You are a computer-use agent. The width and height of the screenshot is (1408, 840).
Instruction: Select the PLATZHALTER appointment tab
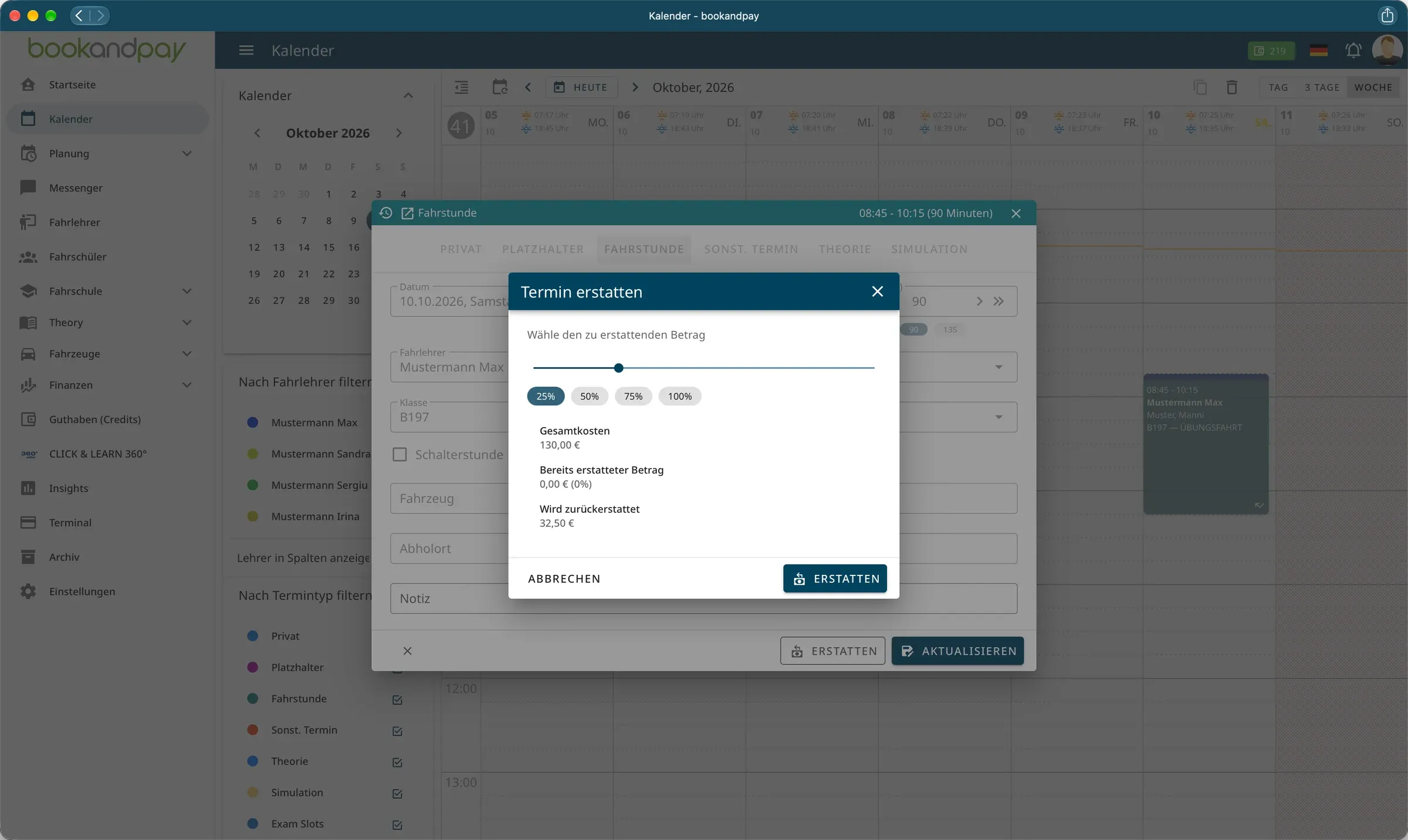point(543,249)
